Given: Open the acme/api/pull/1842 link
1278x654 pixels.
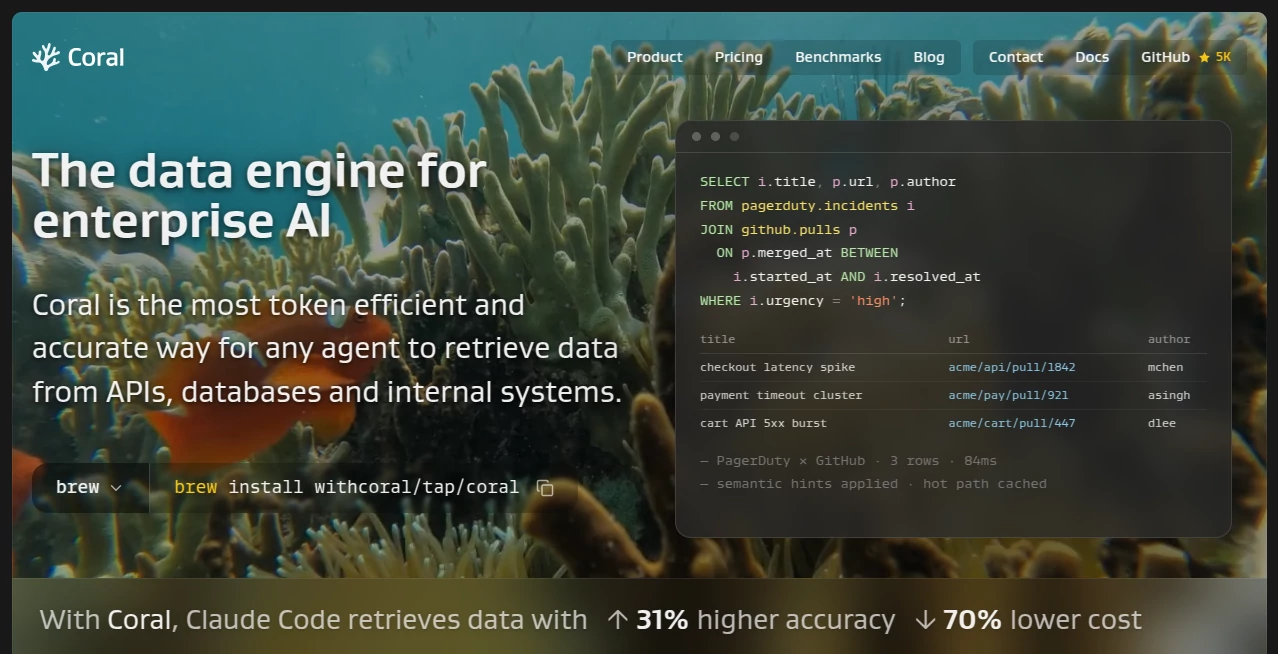Looking at the screenshot, I should [x=1012, y=367].
